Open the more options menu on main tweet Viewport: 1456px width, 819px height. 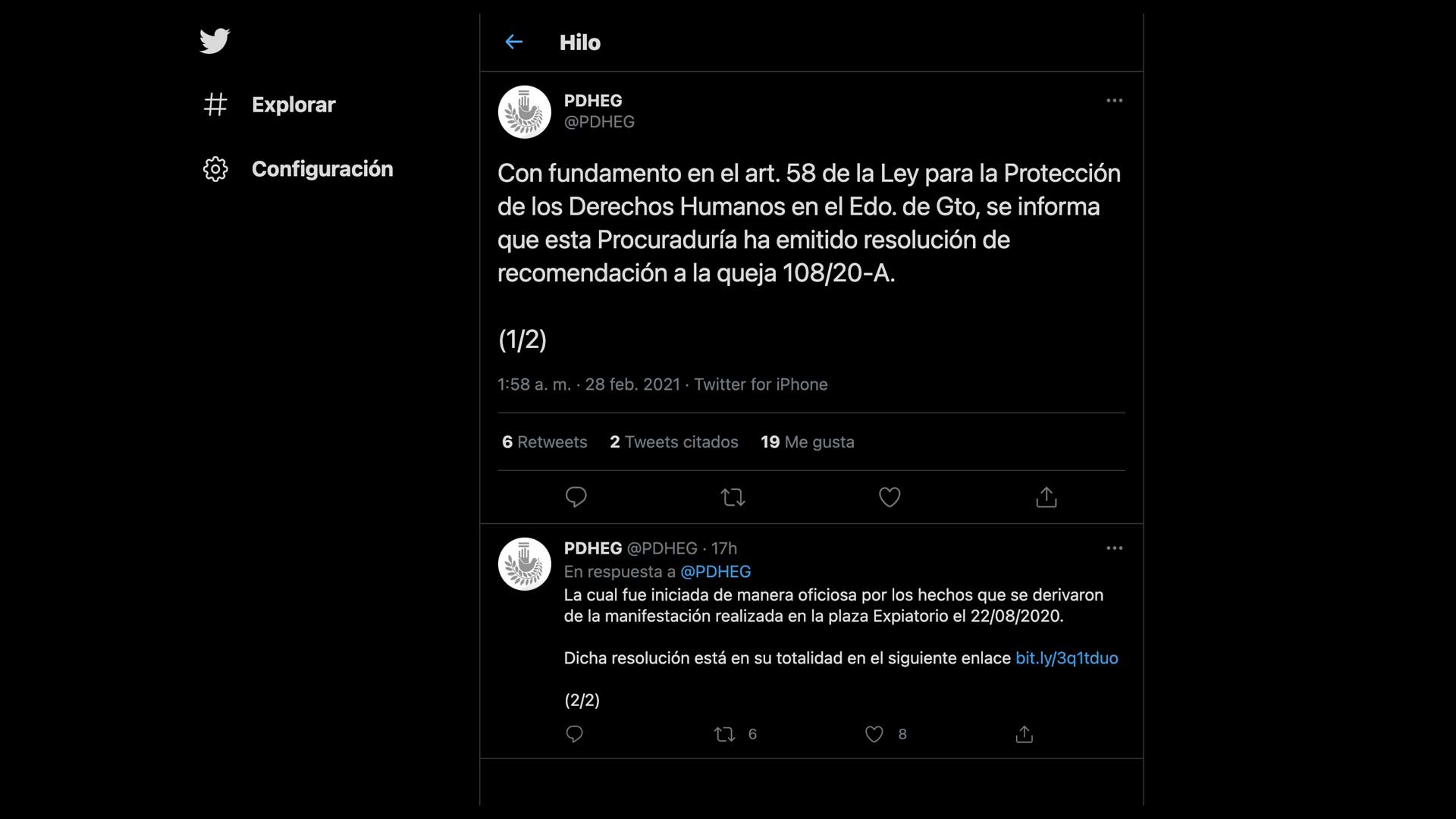pos(1114,100)
